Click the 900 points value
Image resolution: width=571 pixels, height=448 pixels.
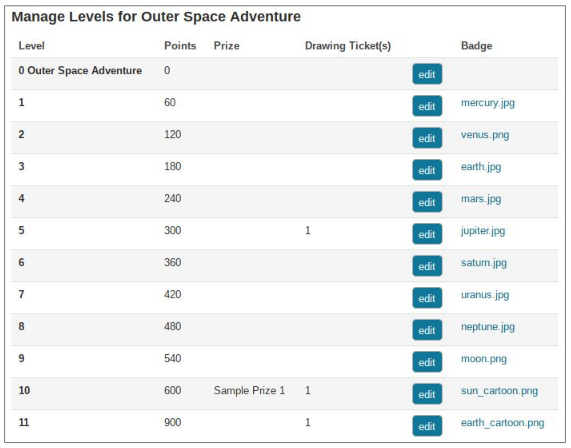[x=173, y=423]
